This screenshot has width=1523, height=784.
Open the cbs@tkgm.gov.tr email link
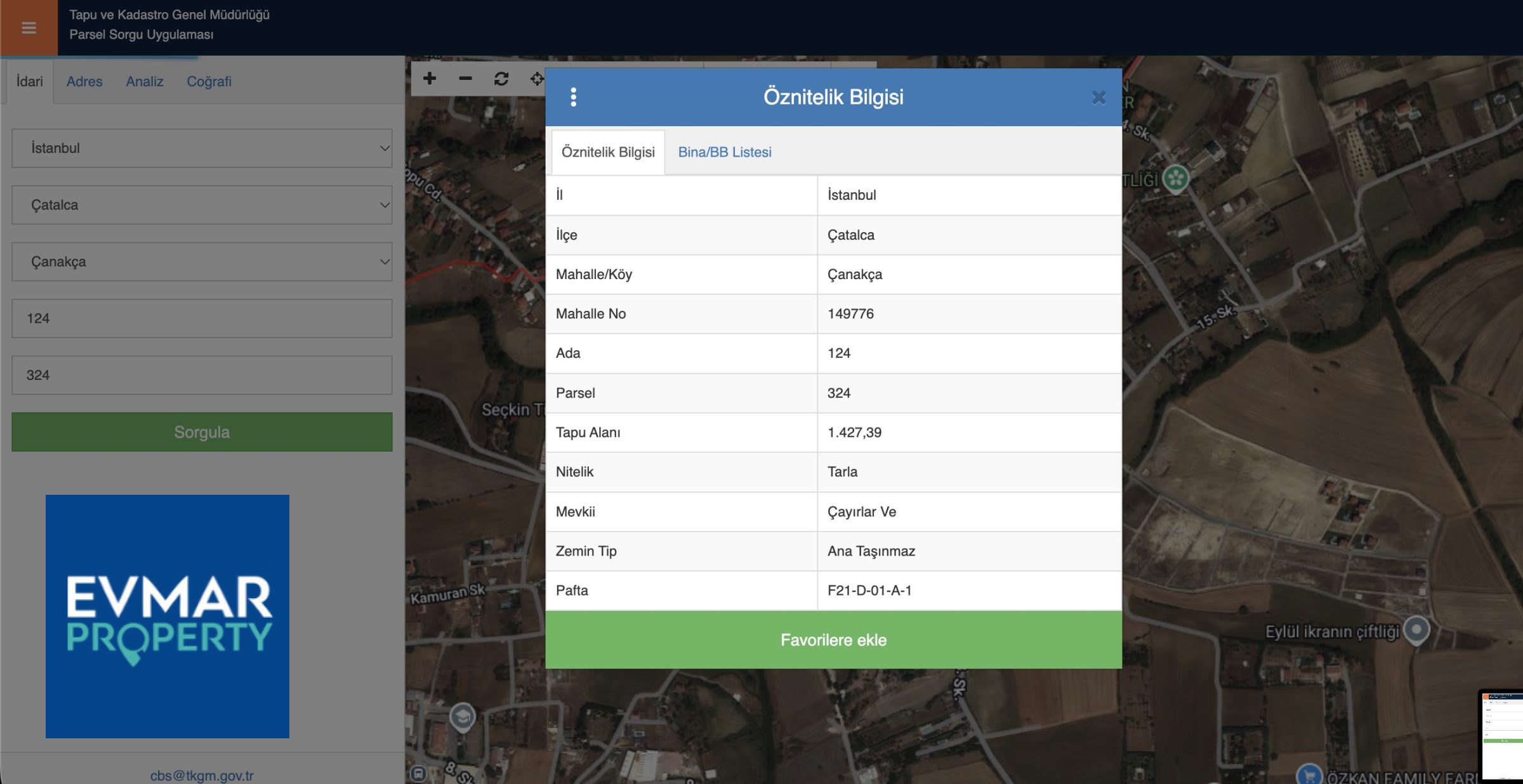(x=202, y=775)
